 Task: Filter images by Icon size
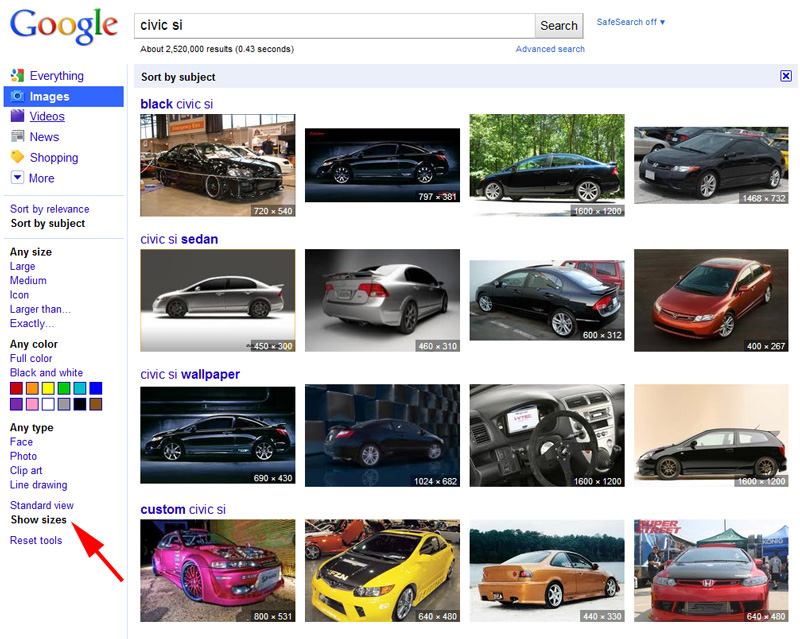point(19,294)
